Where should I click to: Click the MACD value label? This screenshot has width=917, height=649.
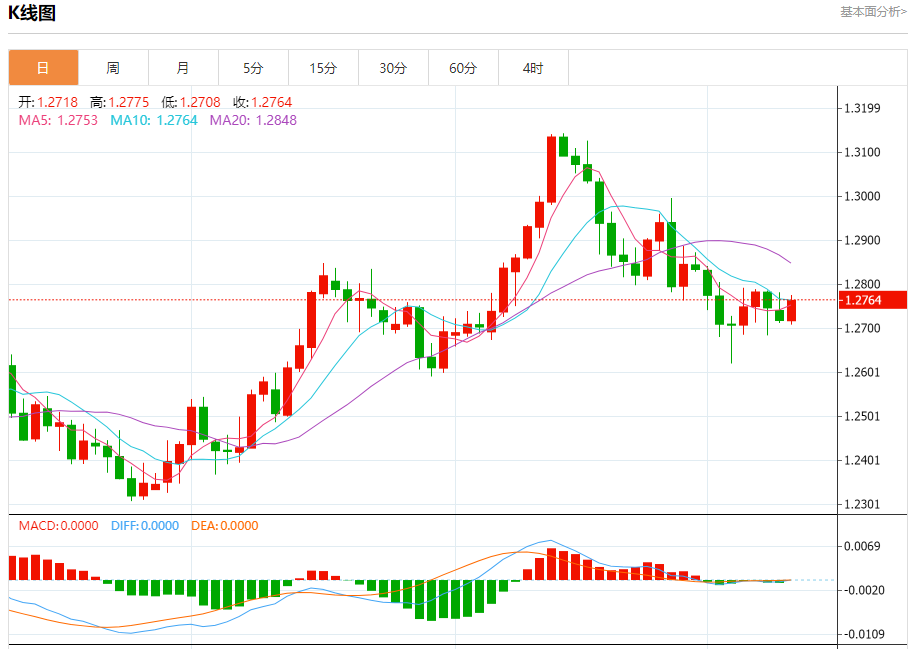tap(58, 526)
